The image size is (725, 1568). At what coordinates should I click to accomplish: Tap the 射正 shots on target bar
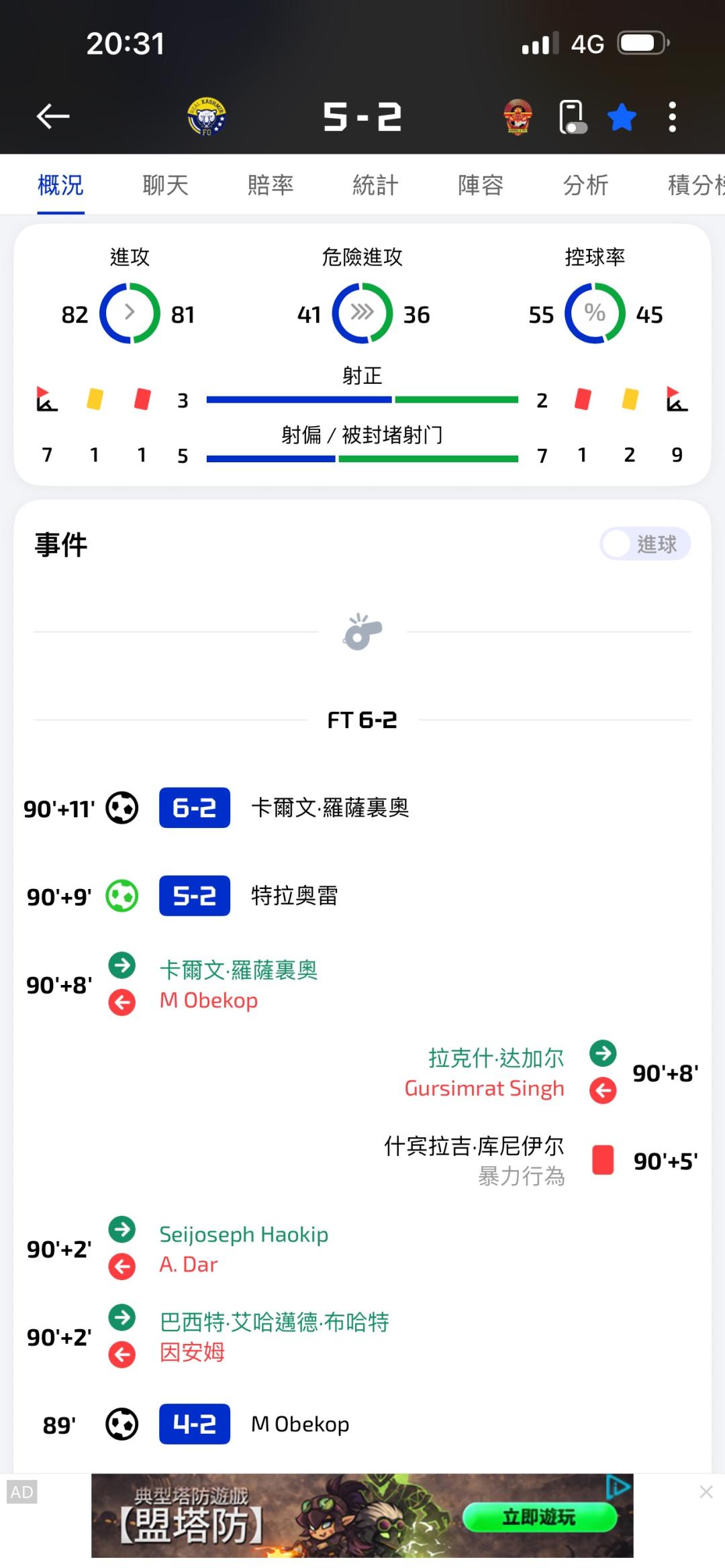tap(362, 400)
